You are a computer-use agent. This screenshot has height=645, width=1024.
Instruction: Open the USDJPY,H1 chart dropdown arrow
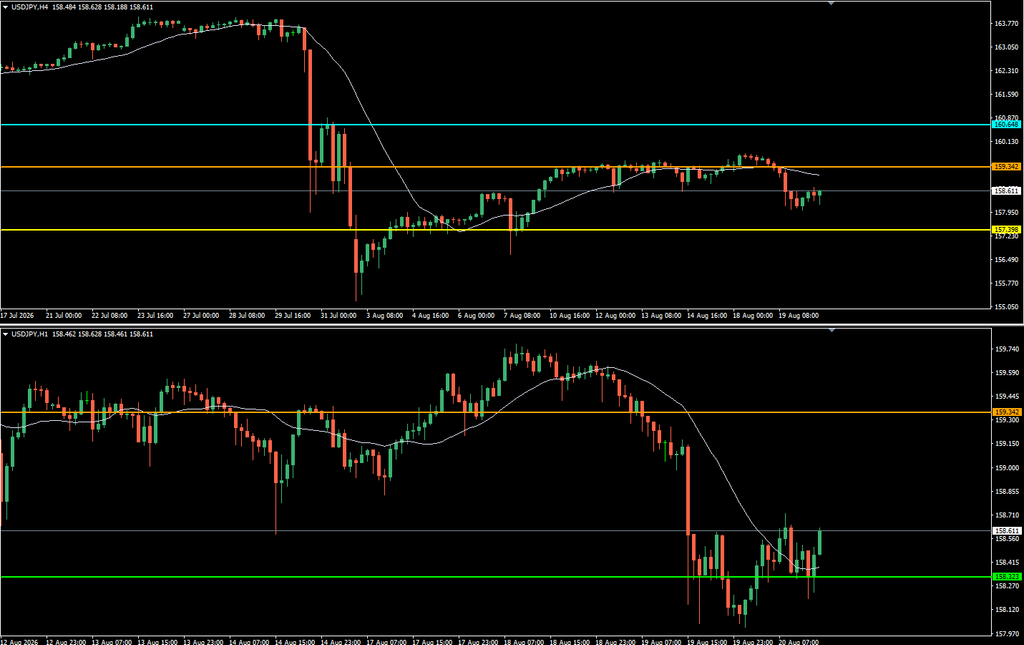(6, 334)
